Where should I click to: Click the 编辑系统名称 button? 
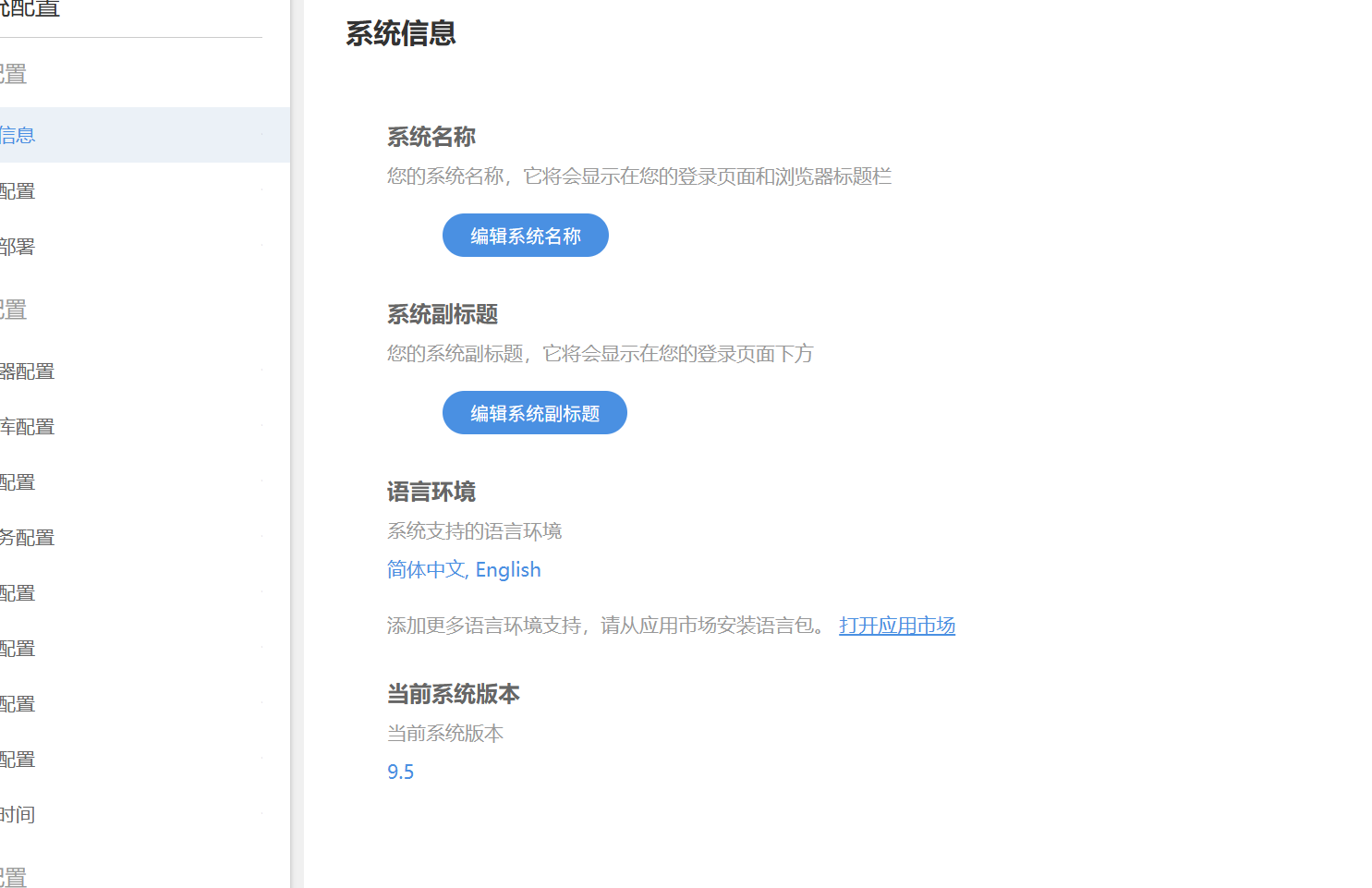point(525,235)
